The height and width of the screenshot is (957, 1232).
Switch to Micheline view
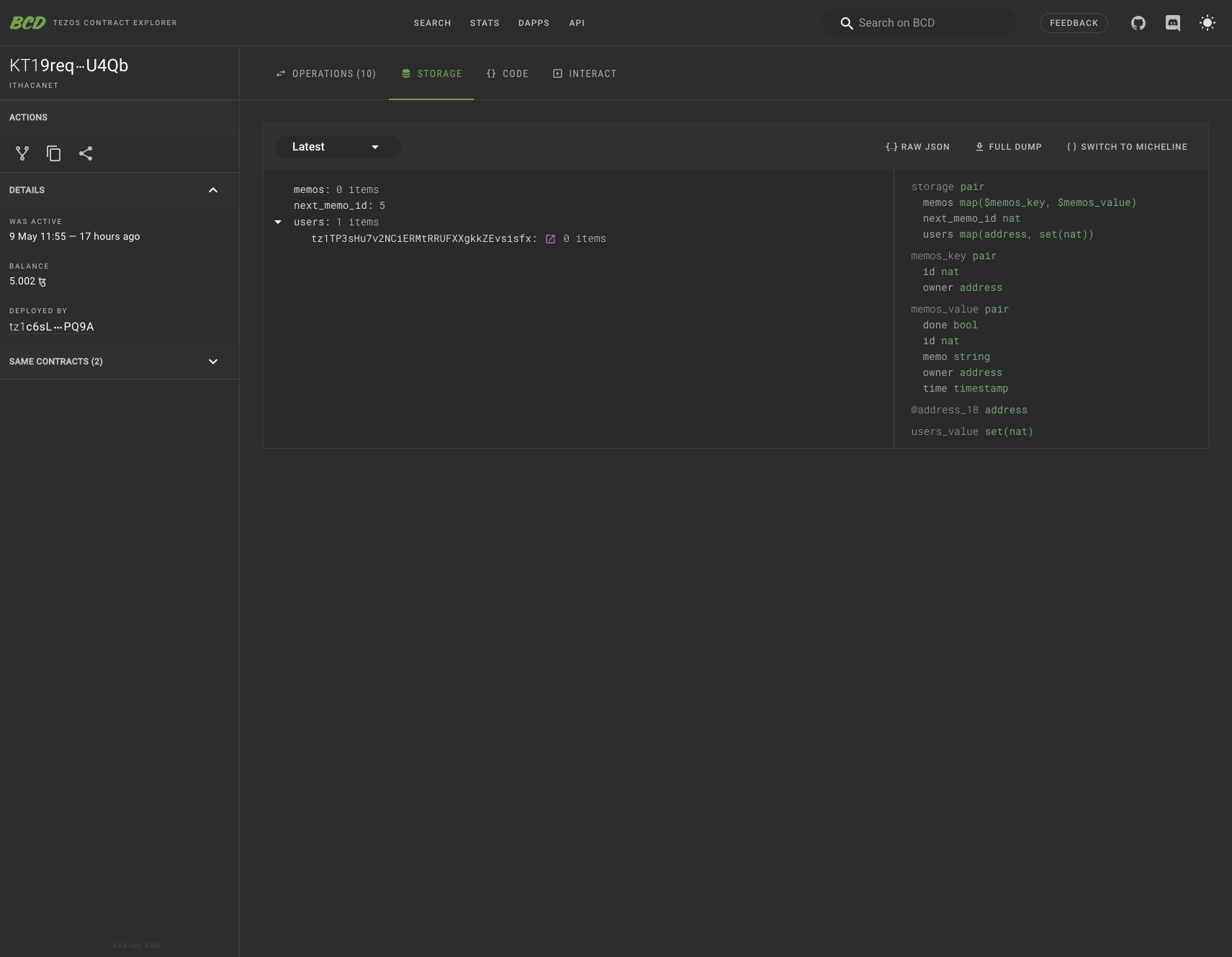click(1127, 147)
